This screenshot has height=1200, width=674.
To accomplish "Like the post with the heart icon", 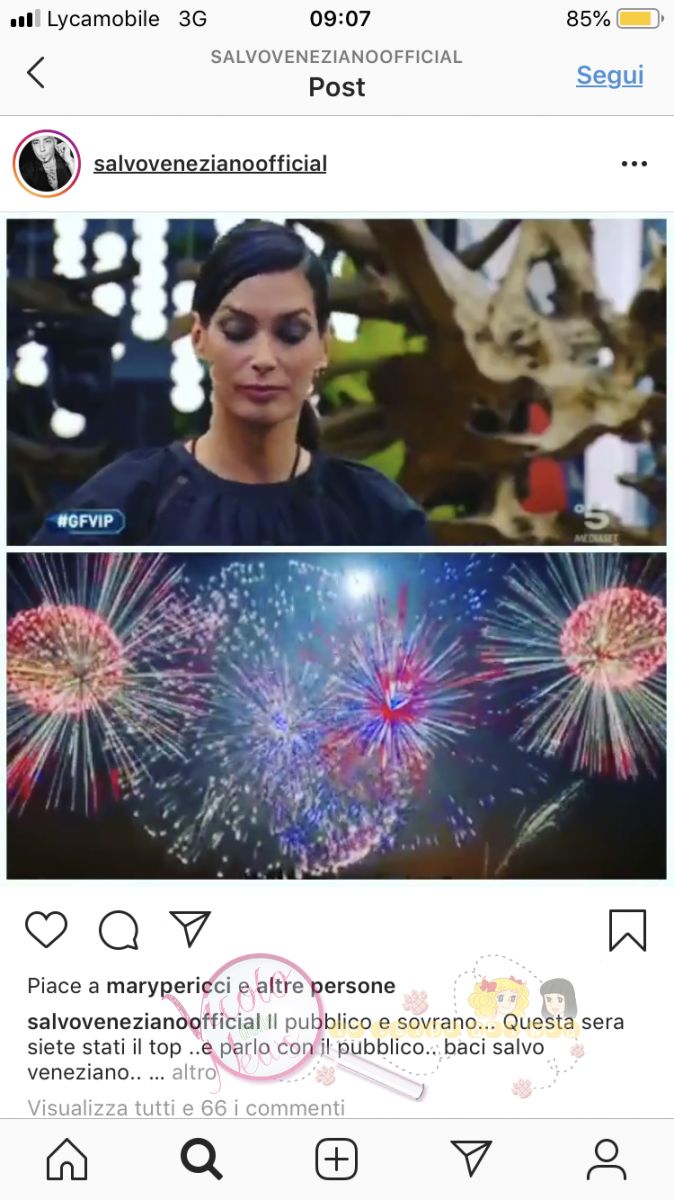I will 46,930.
